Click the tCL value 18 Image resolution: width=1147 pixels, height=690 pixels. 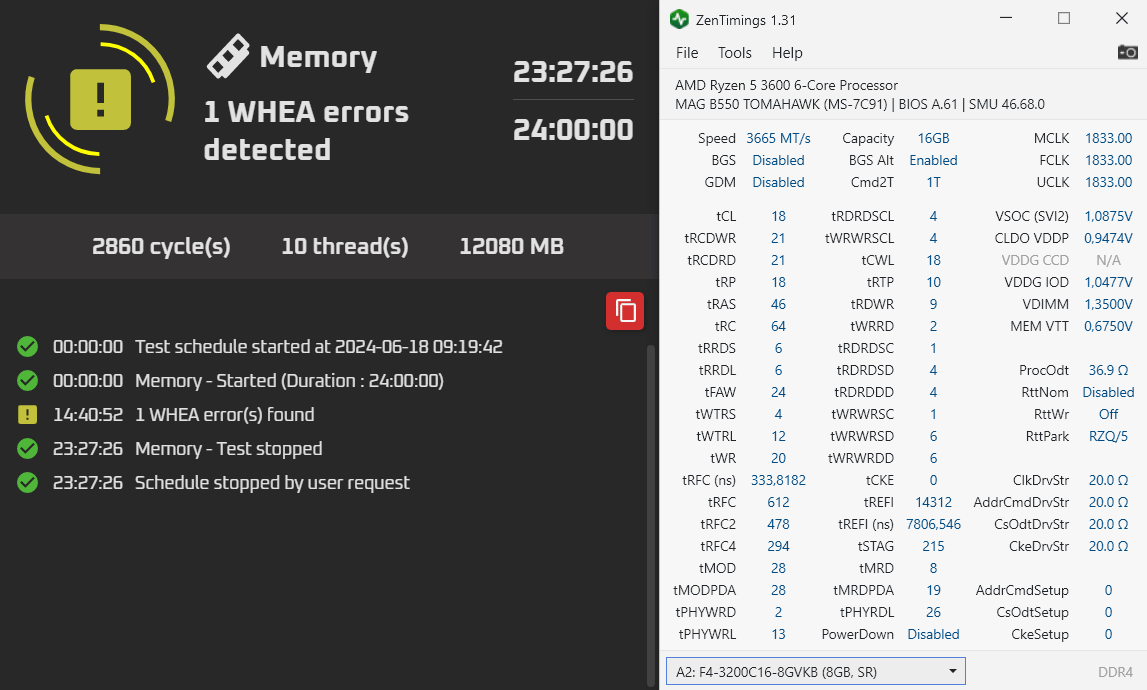click(x=778, y=216)
